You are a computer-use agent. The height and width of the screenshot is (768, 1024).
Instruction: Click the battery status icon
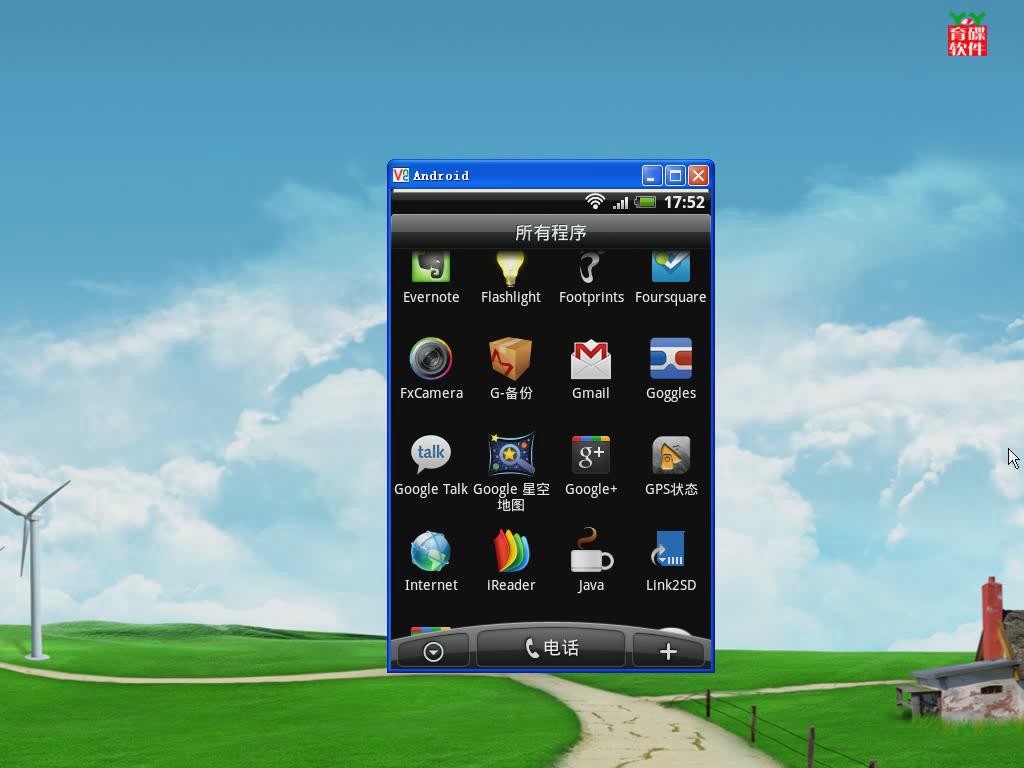click(645, 202)
